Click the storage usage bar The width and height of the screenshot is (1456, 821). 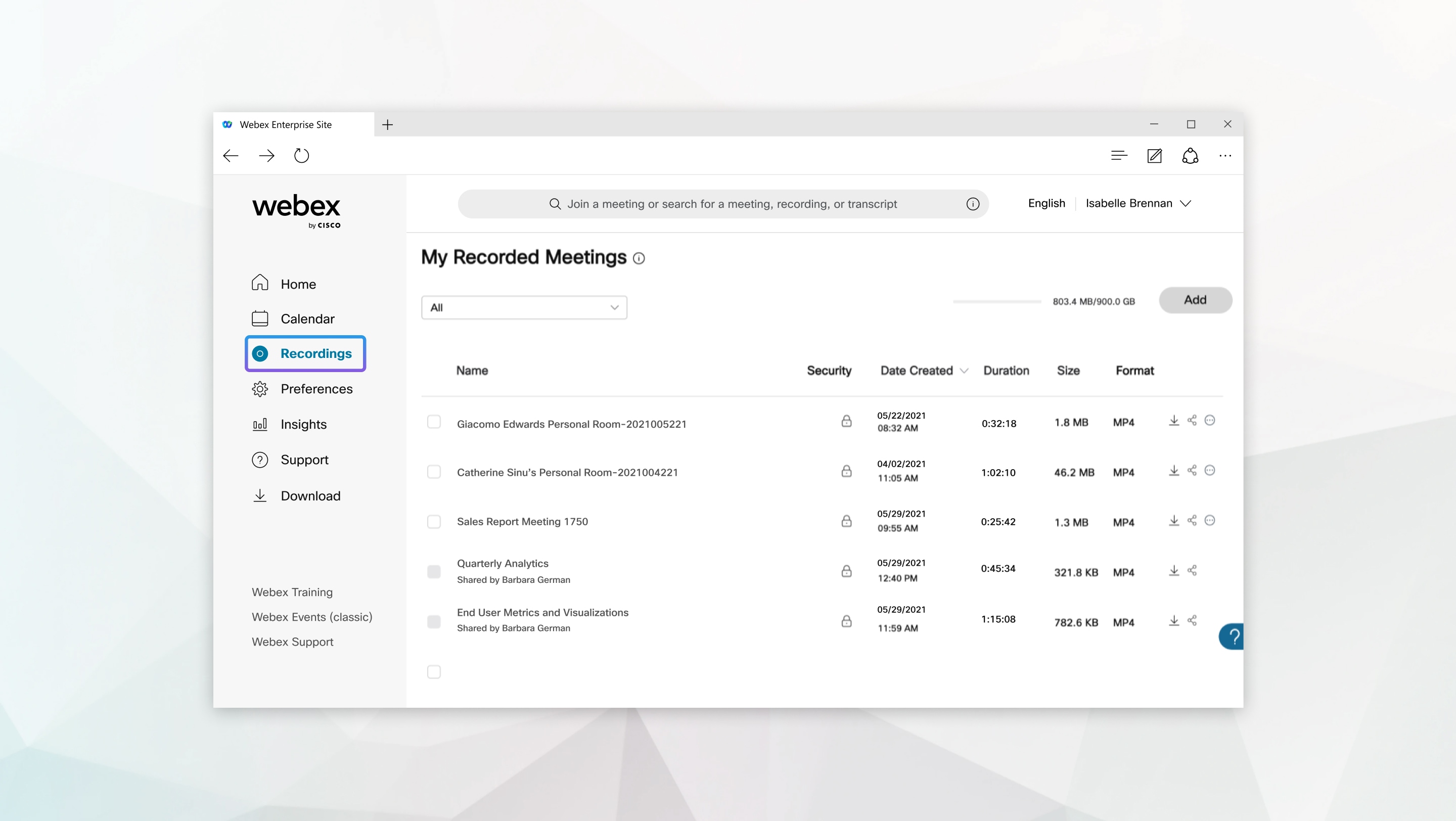[x=996, y=301]
